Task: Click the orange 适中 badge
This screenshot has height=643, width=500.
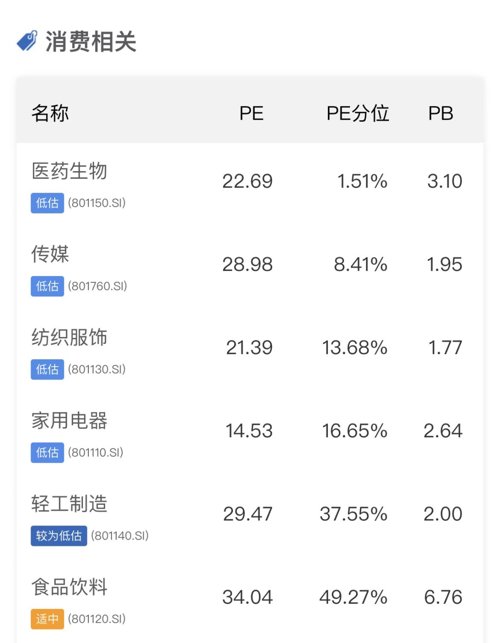Action: coord(47,619)
